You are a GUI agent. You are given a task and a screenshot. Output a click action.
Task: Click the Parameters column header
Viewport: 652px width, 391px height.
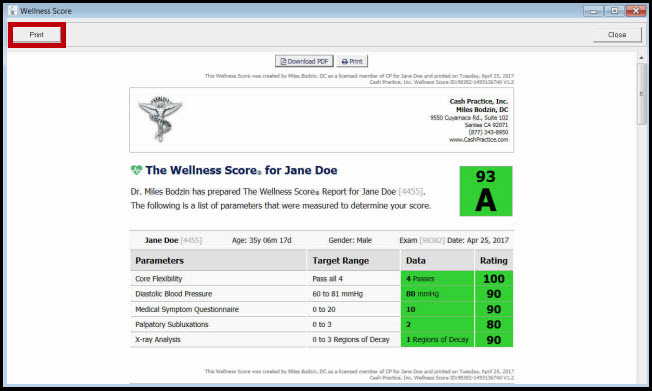click(218, 260)
